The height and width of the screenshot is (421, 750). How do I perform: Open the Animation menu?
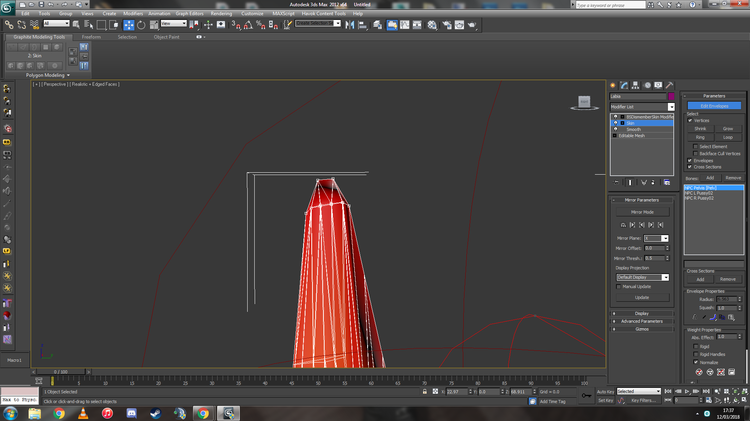[159, 13]
